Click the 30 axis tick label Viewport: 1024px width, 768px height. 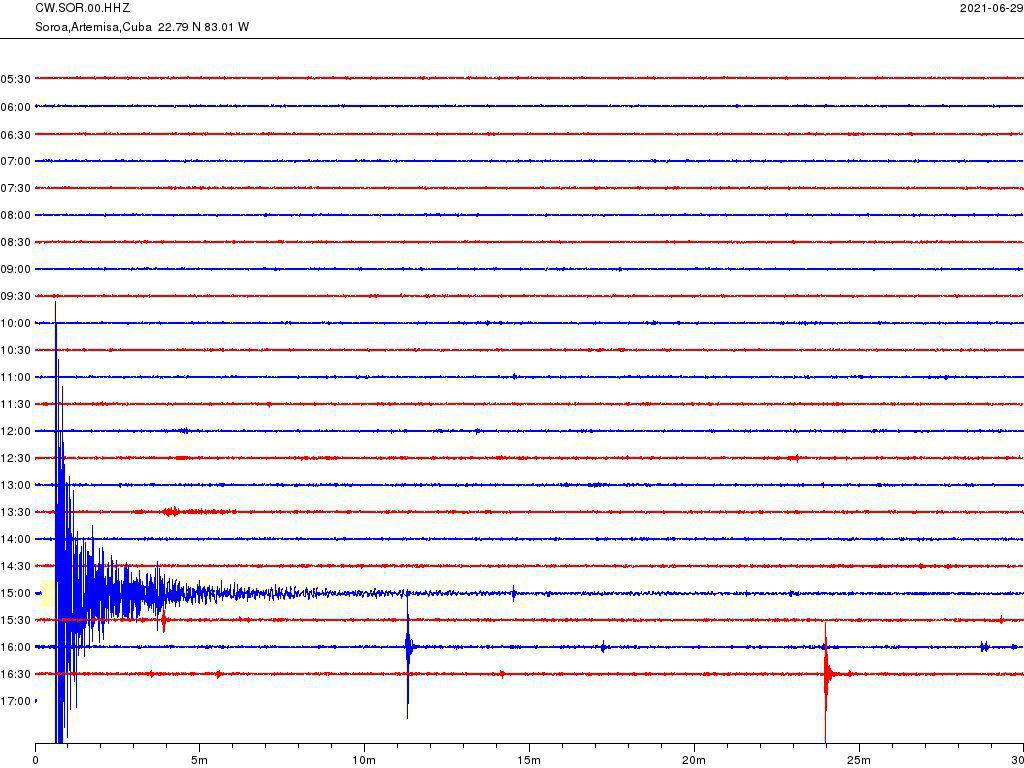point(1017,760)
